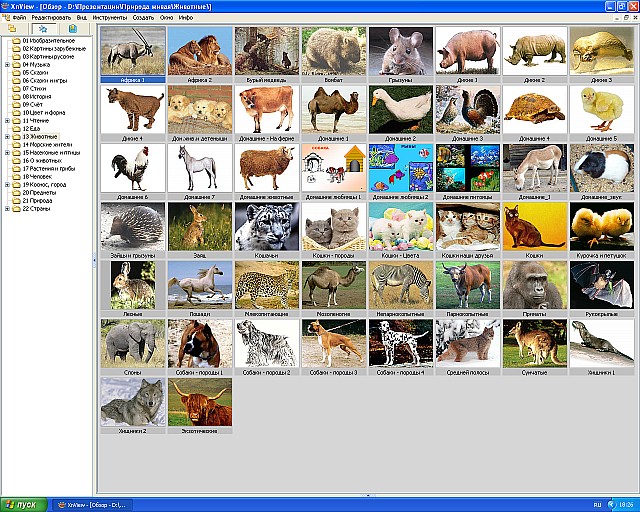Select the Рукокрылые bat thumbnail

(x=602, y=285)
